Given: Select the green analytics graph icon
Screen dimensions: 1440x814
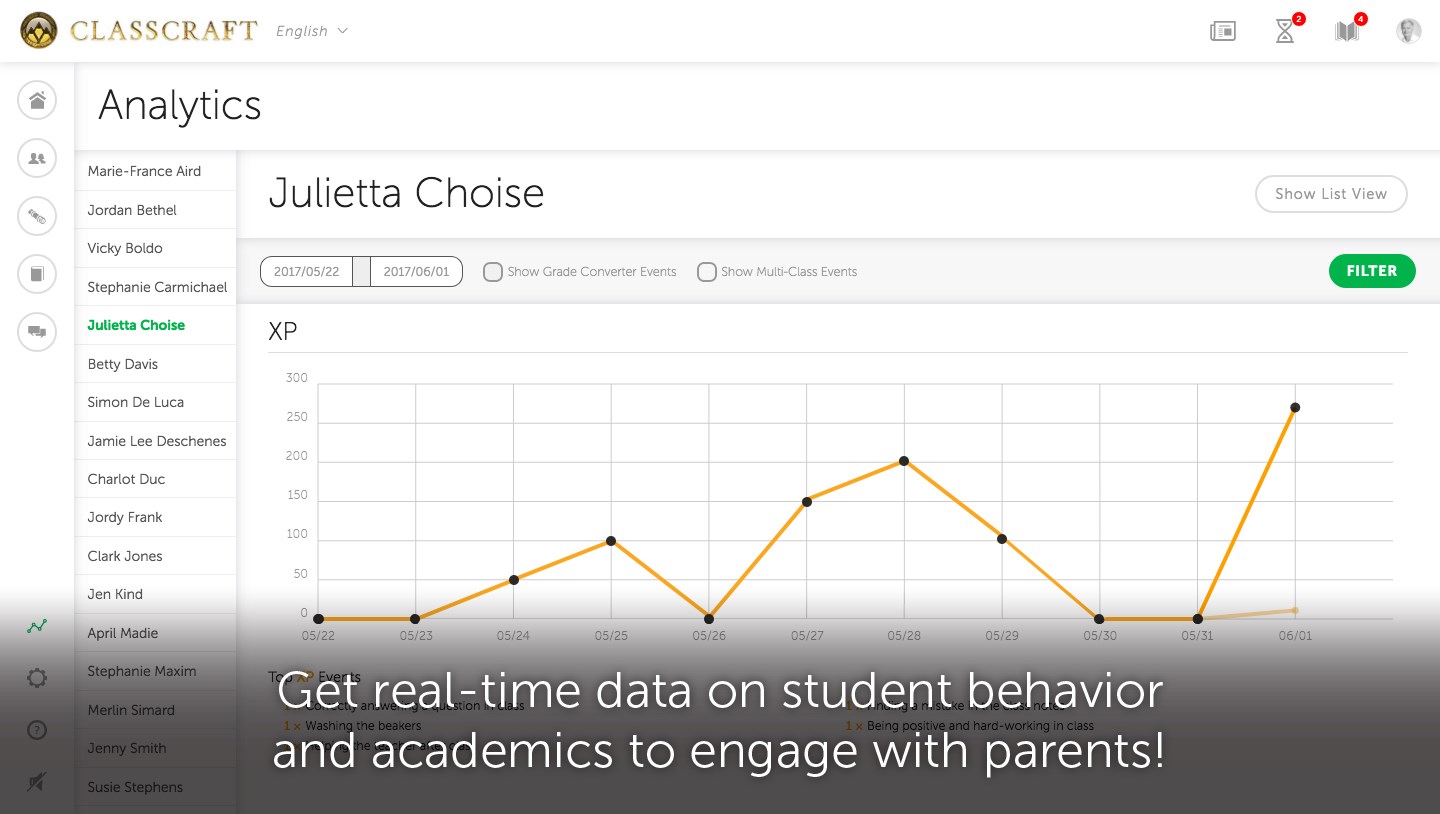Looking at the screenshot, I should coord(37,627).
